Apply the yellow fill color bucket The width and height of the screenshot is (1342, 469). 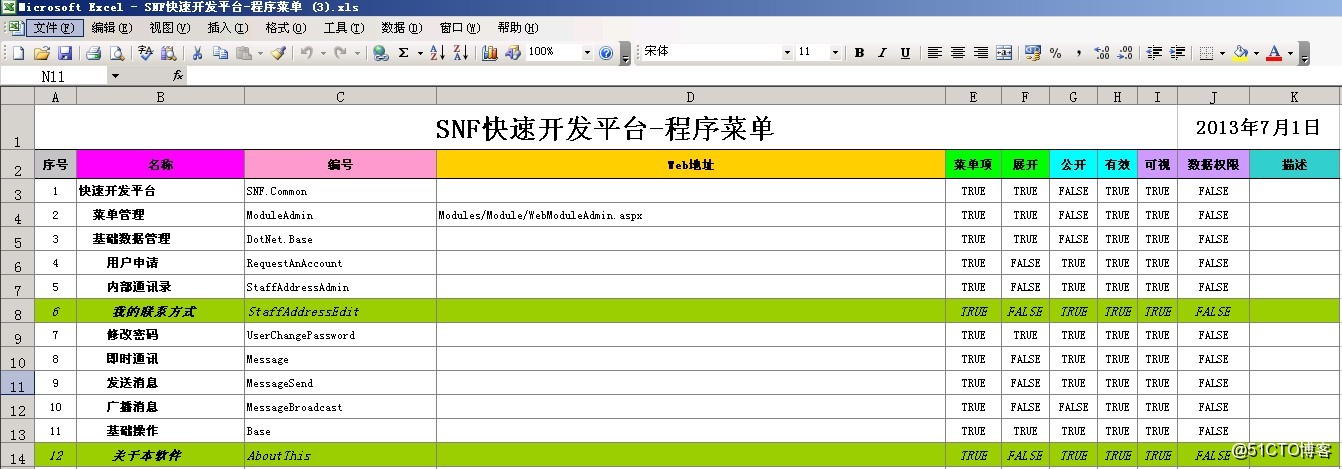(x=1241, y=53)
